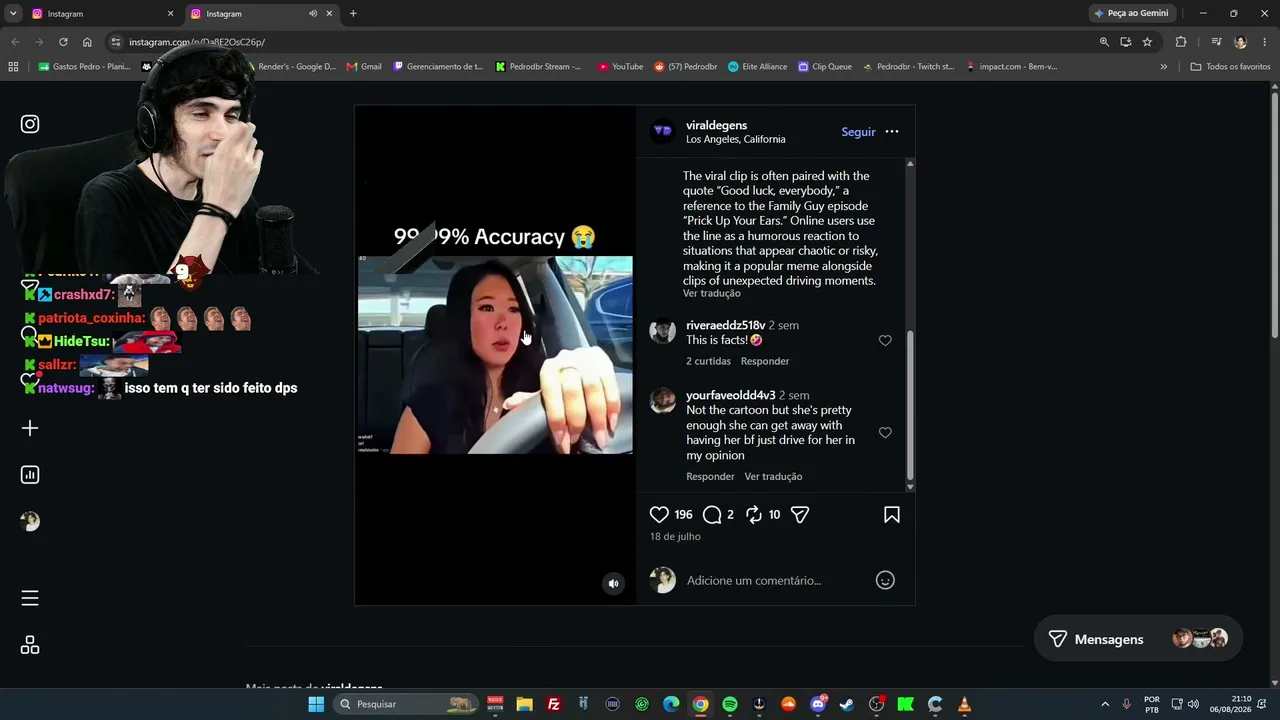The image size is (1280, 720).
Task: Open the Chrome apps grid shortcut
Action: [13, 67]
